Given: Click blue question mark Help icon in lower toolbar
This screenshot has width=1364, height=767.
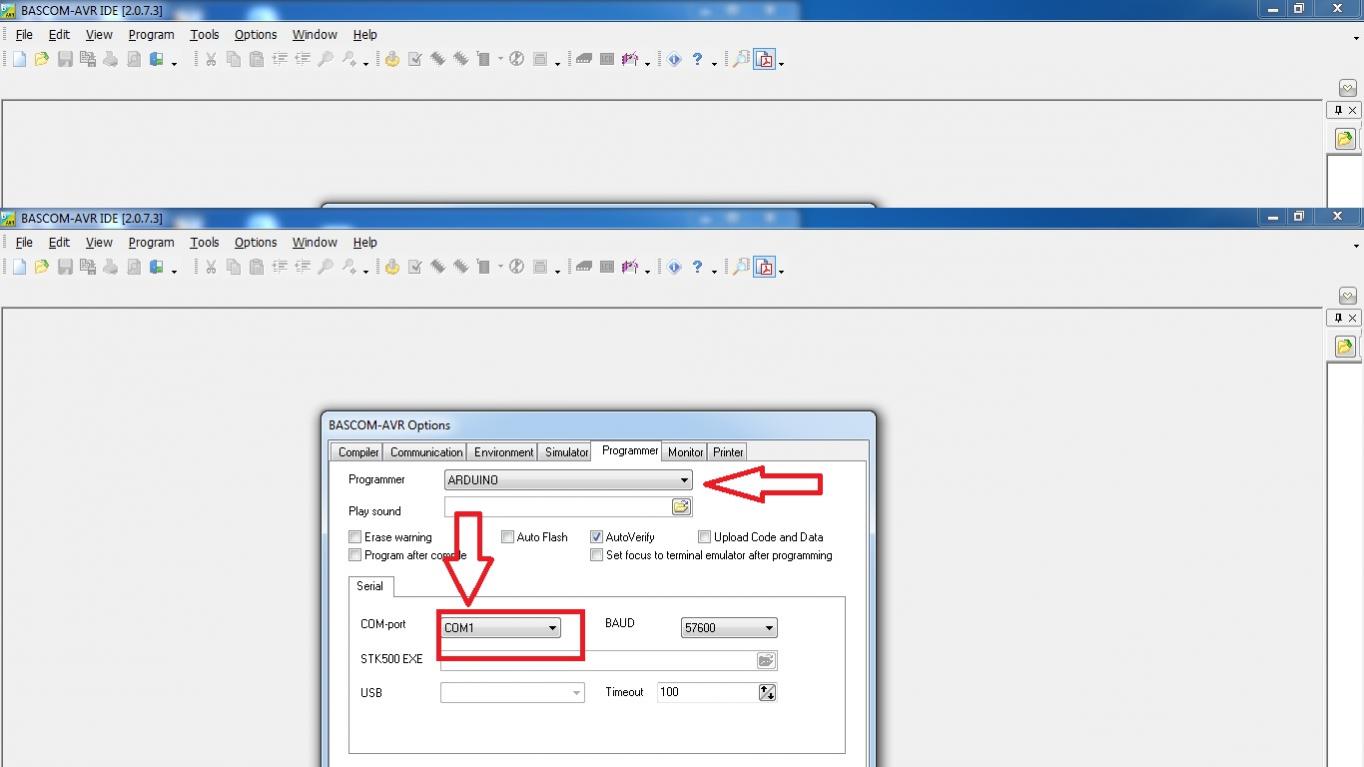Looking at the screenshot, I should (697, 267).
